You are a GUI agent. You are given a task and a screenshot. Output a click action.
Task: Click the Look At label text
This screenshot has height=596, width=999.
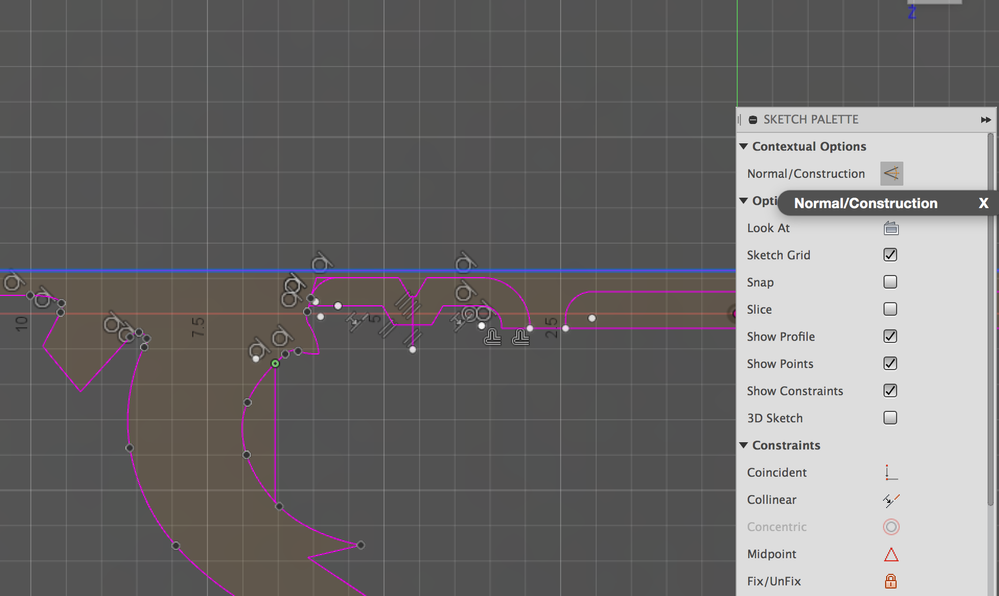(x=768, y=228)
